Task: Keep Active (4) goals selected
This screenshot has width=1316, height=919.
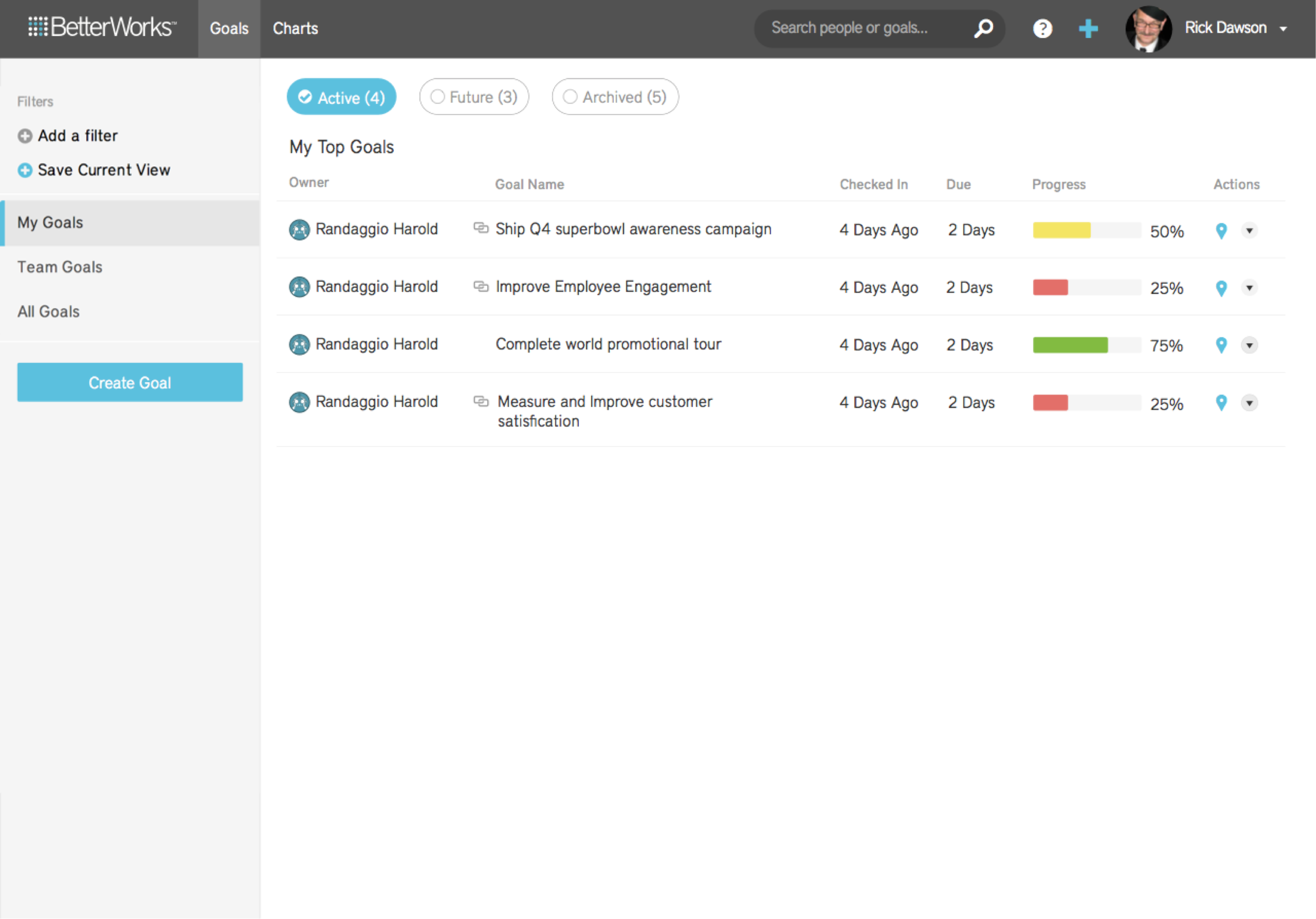Action: click(341, 97)
